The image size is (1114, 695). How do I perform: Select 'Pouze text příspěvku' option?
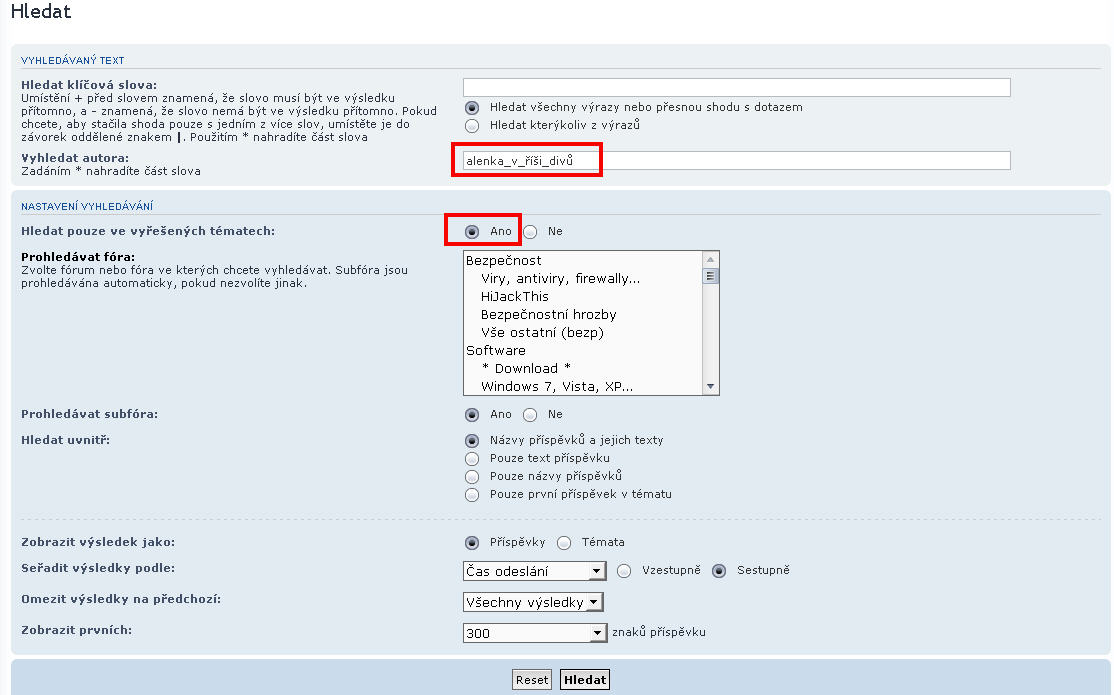click(472, 458)
